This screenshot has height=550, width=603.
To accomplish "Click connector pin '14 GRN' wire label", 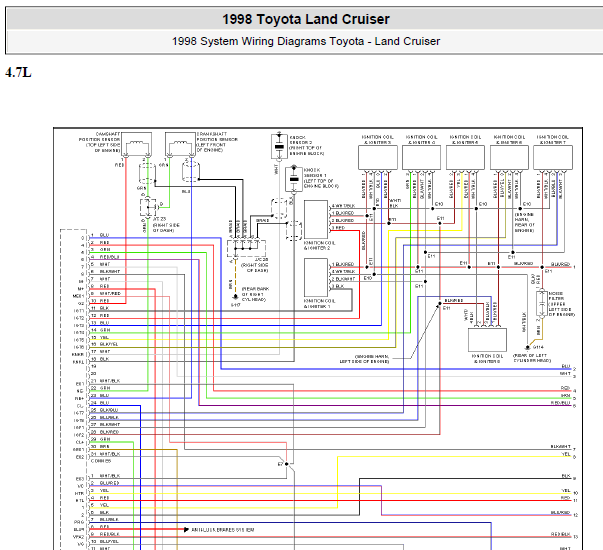I will point(100,330).
